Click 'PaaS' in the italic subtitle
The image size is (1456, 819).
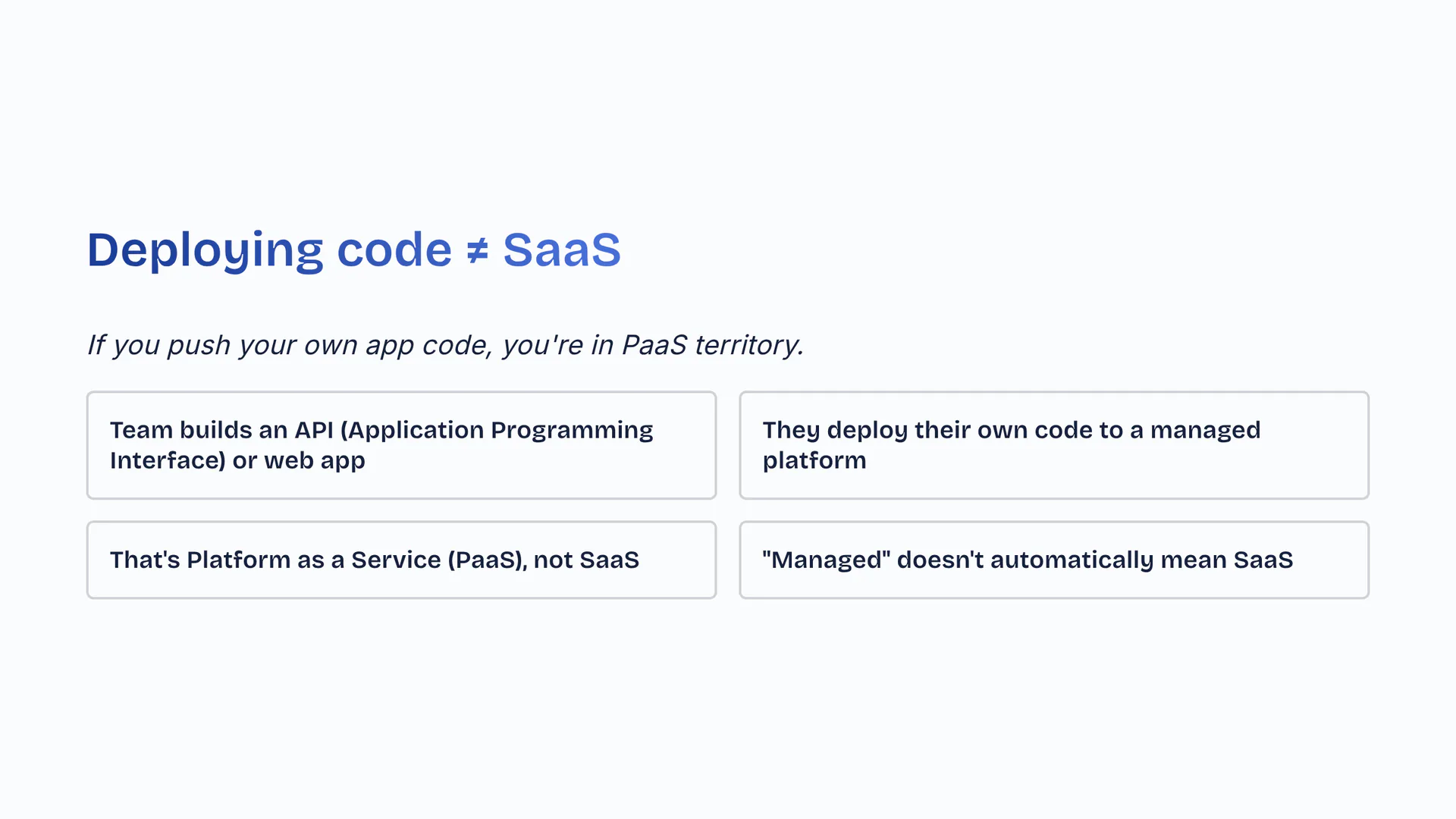point(654,345)
